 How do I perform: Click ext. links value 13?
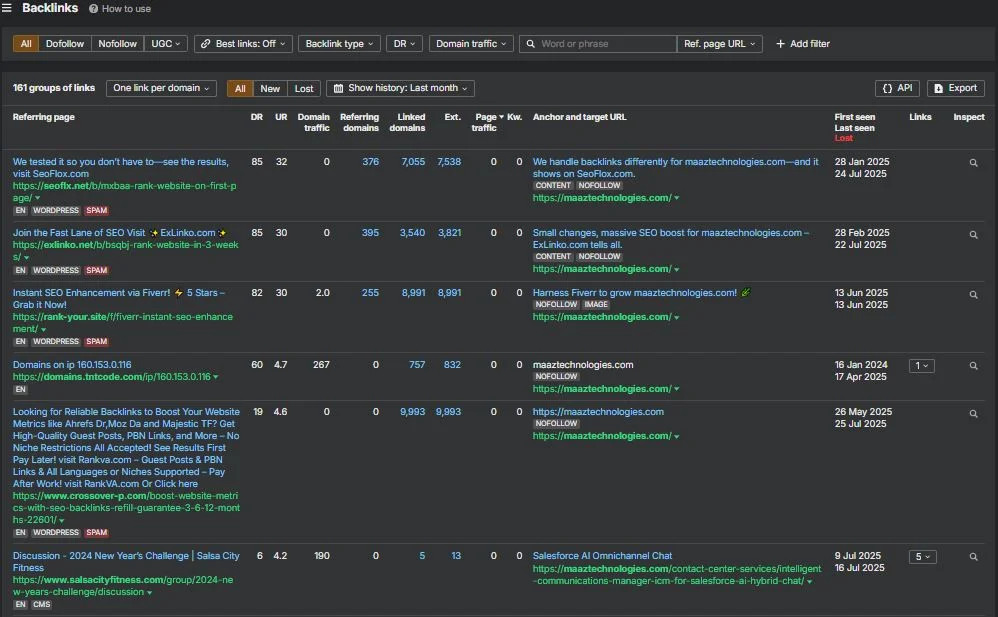pyautogui.click(x=456, y=556)
